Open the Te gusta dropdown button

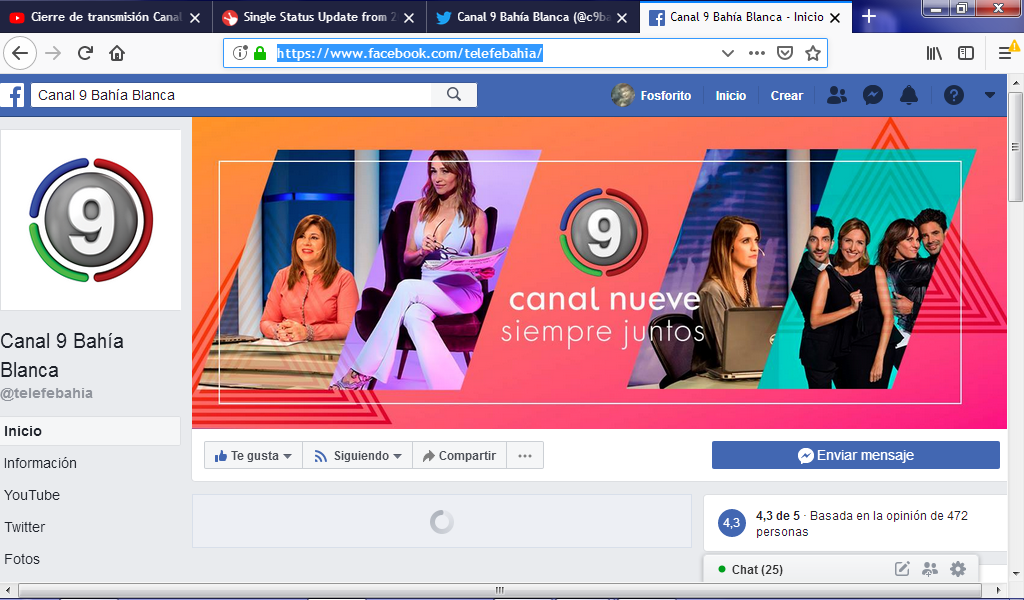[x=253, y=455]
